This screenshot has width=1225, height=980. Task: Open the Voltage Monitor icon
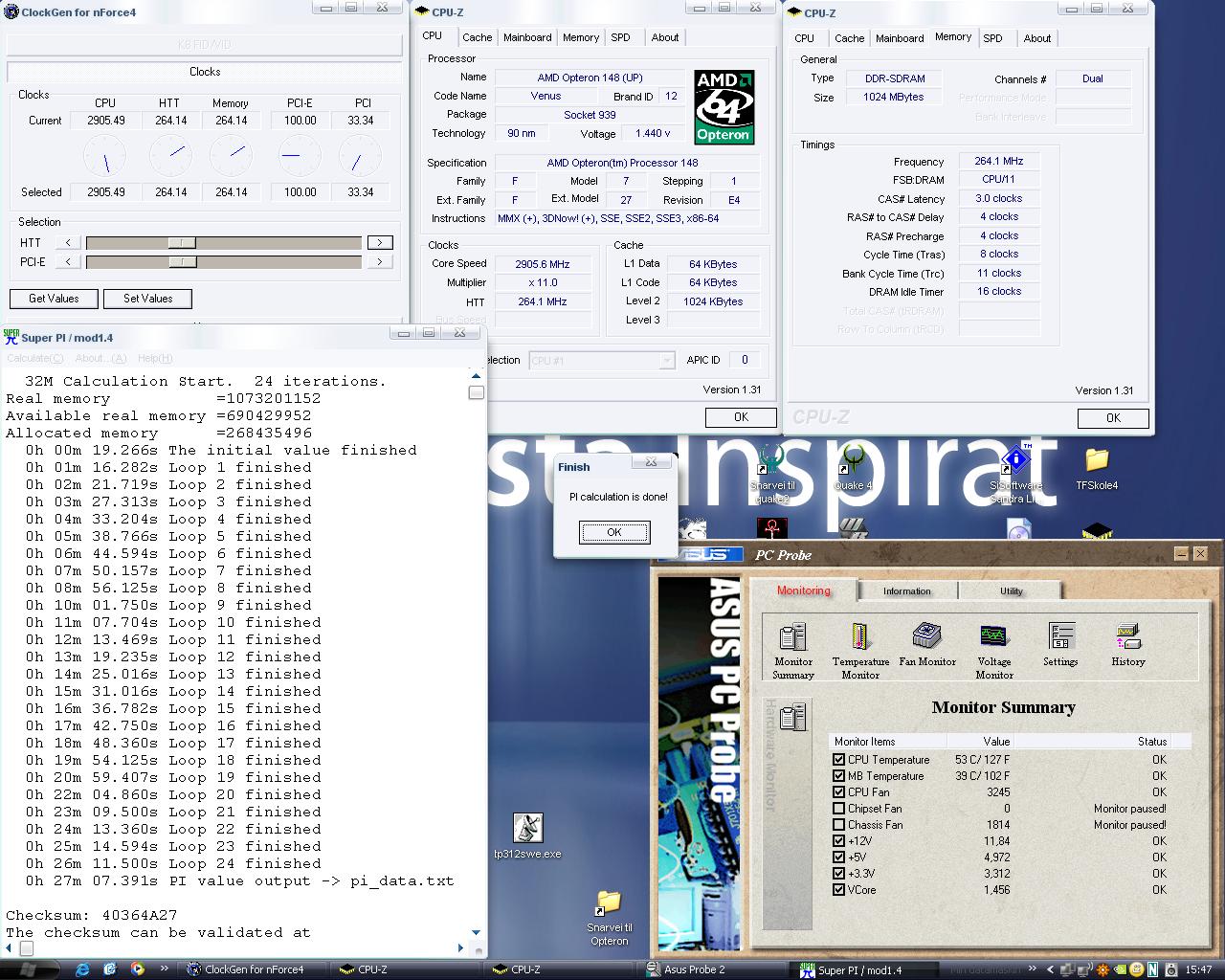[x=994, y=637]
